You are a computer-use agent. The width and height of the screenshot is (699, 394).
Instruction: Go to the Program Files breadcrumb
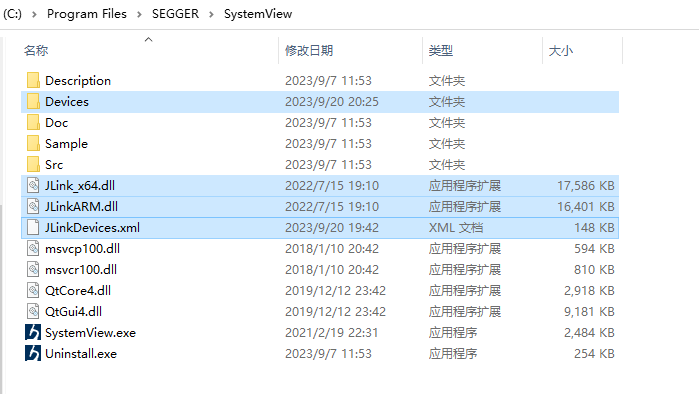click(86, 14)
